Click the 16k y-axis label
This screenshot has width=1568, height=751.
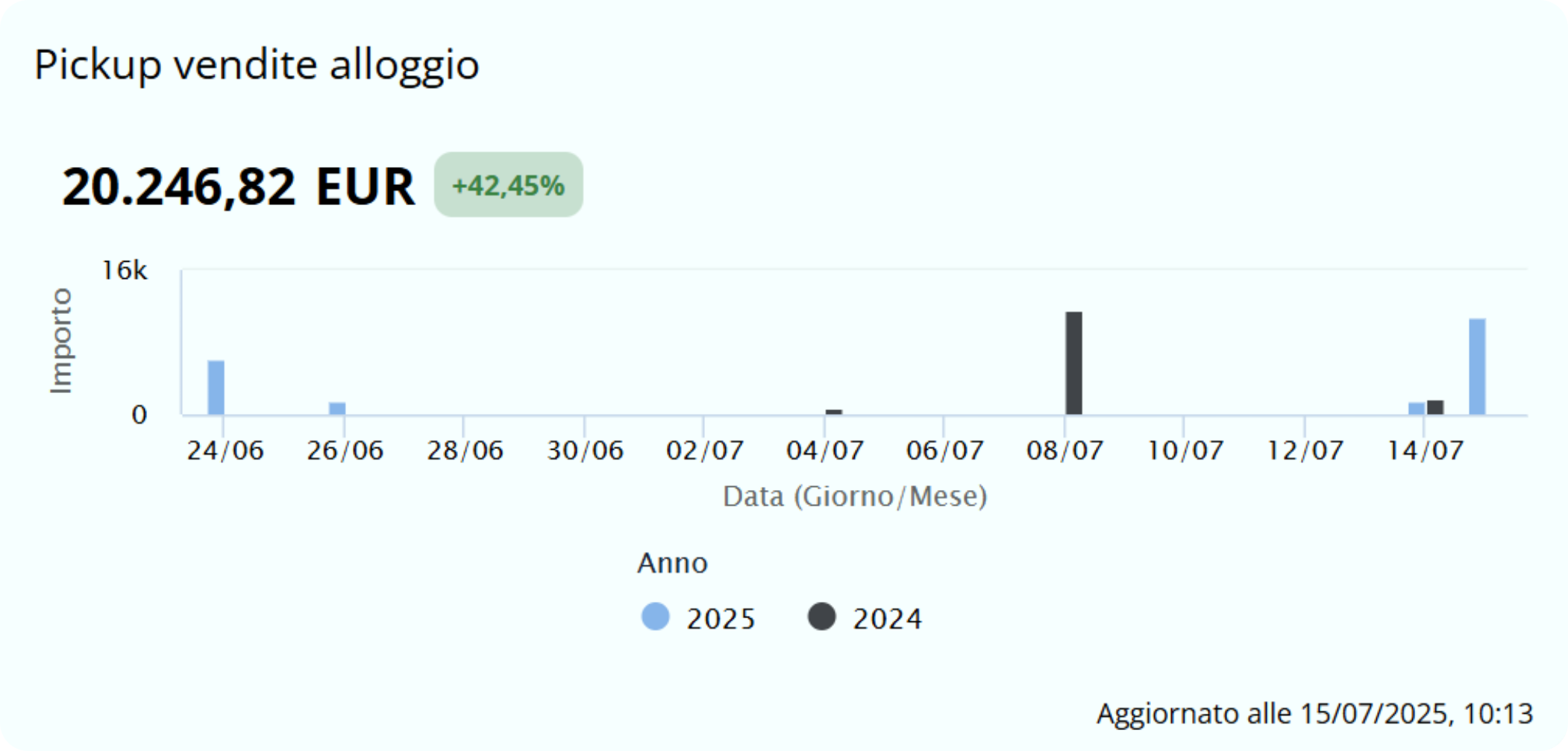(125, 271)
